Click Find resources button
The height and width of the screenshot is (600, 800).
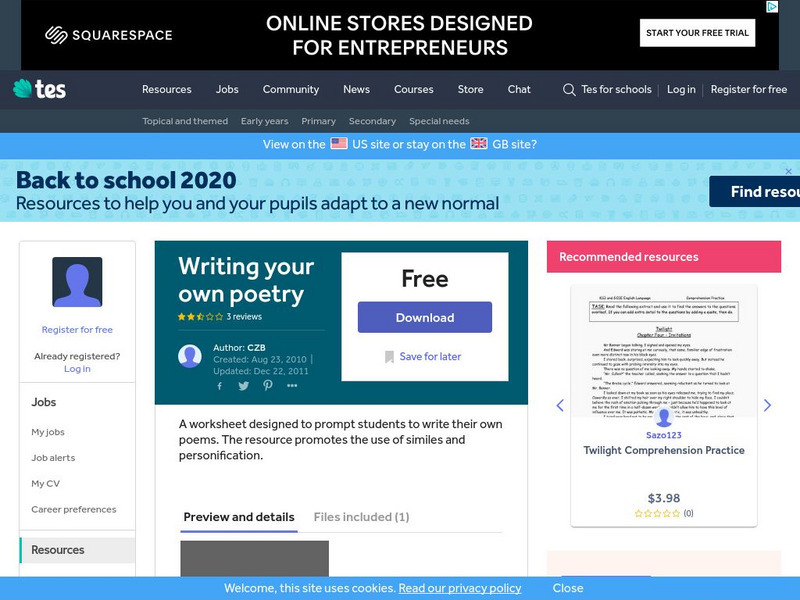[755, 192]
